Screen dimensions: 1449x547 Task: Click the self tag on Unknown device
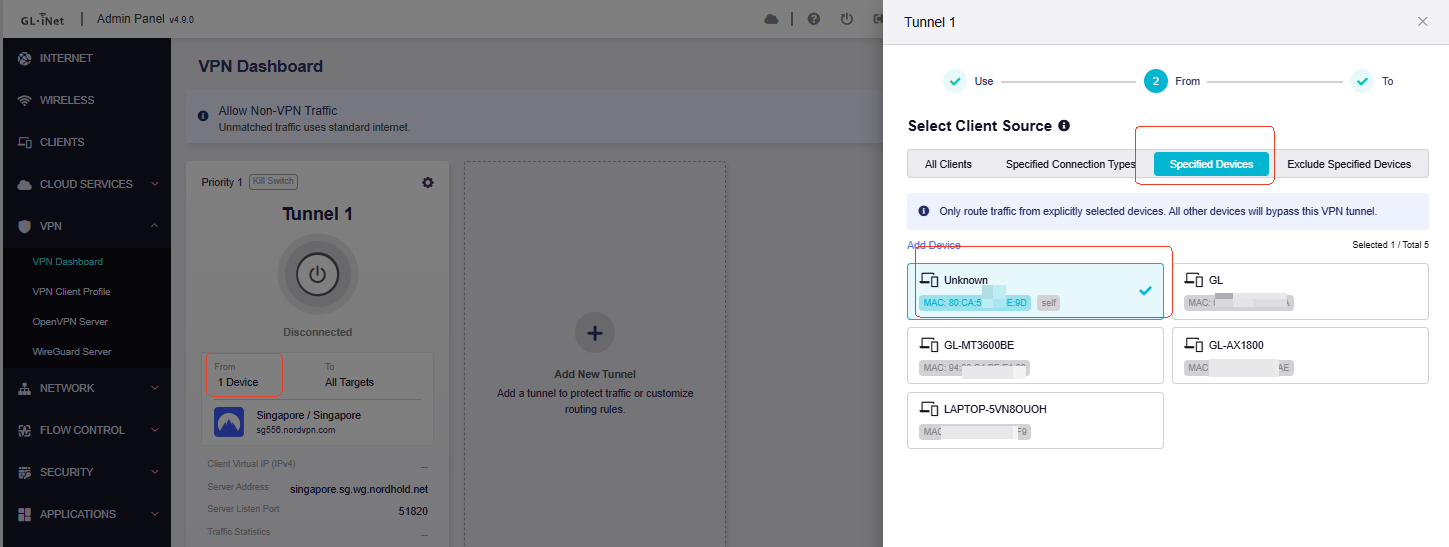coord(1048,302)
